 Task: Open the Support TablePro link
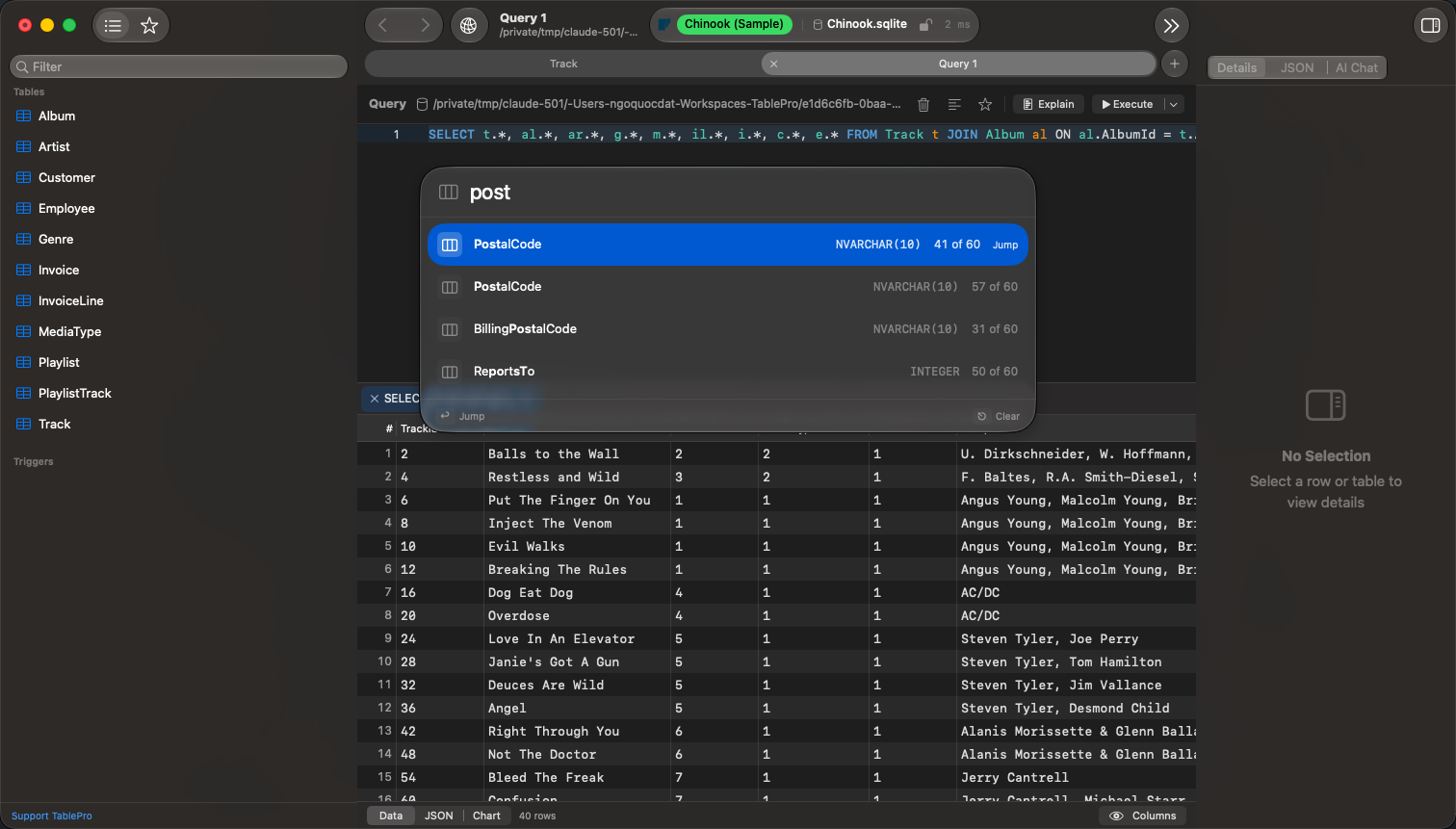pyautogui.click(x=52, y=816)
